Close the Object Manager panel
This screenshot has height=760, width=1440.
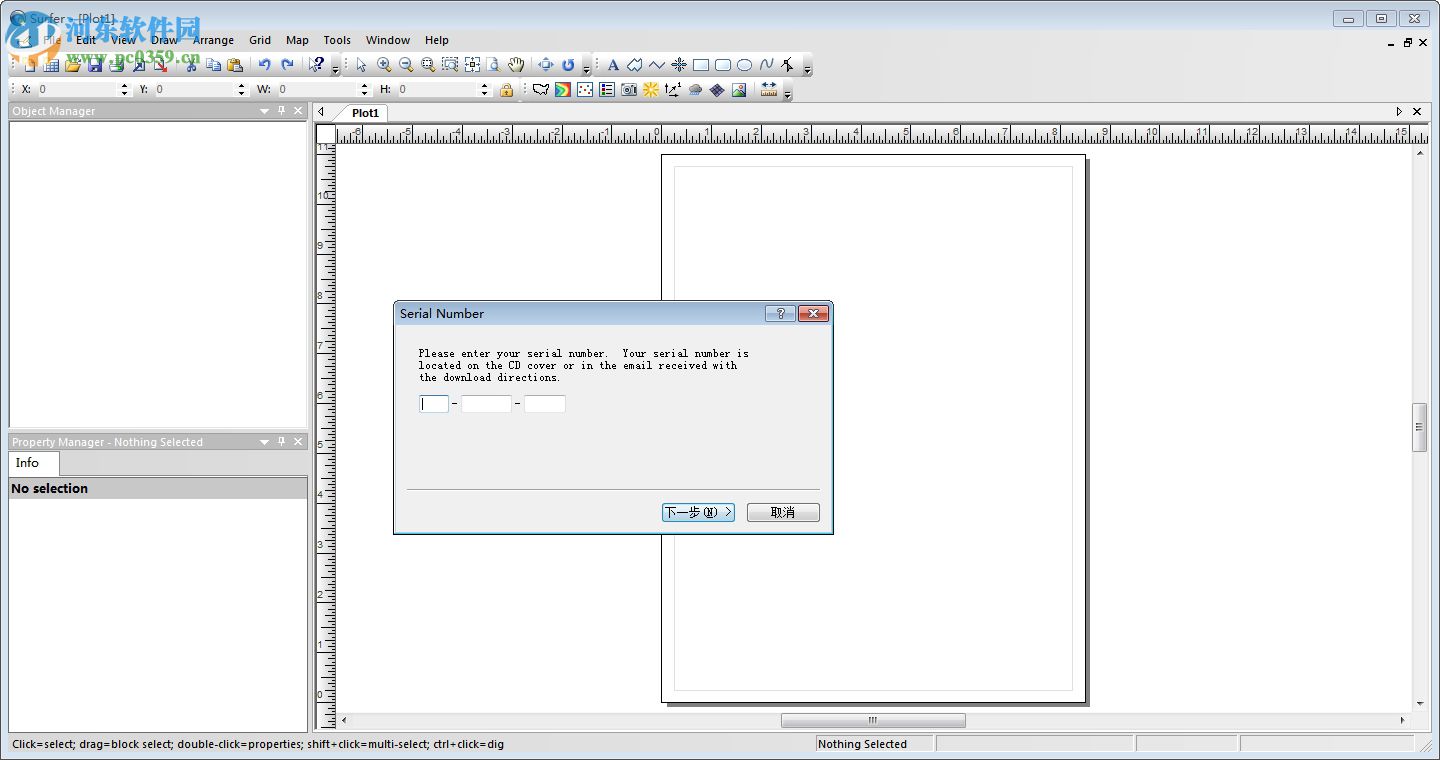click(298, 111)
